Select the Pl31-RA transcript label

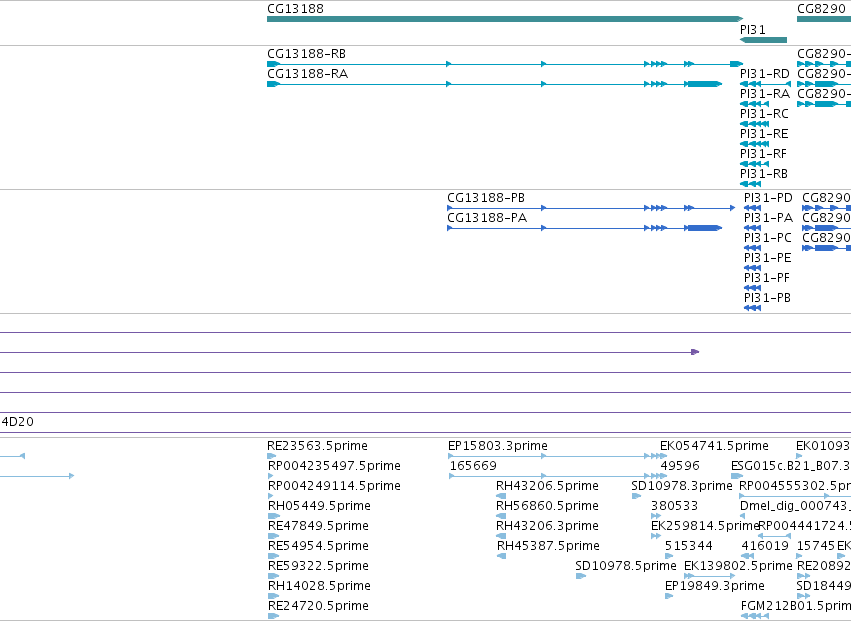click(765, 94)
